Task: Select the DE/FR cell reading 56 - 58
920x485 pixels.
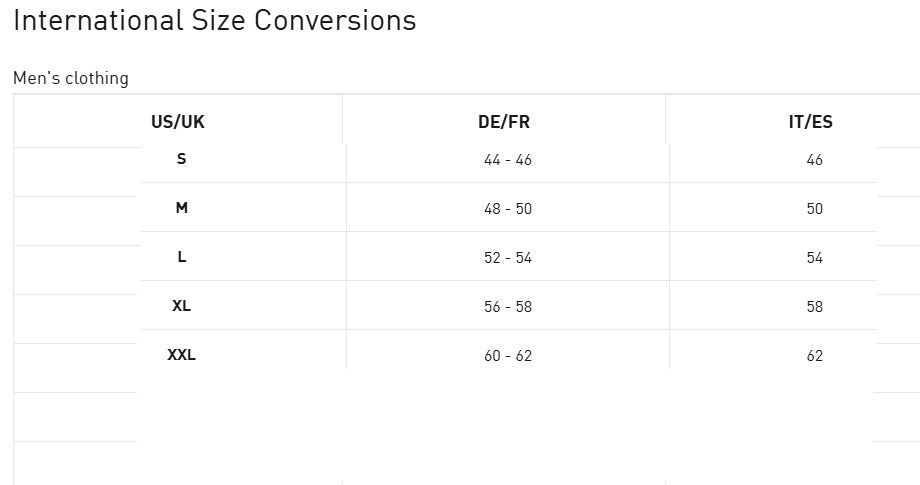Action: pos(508,307)
